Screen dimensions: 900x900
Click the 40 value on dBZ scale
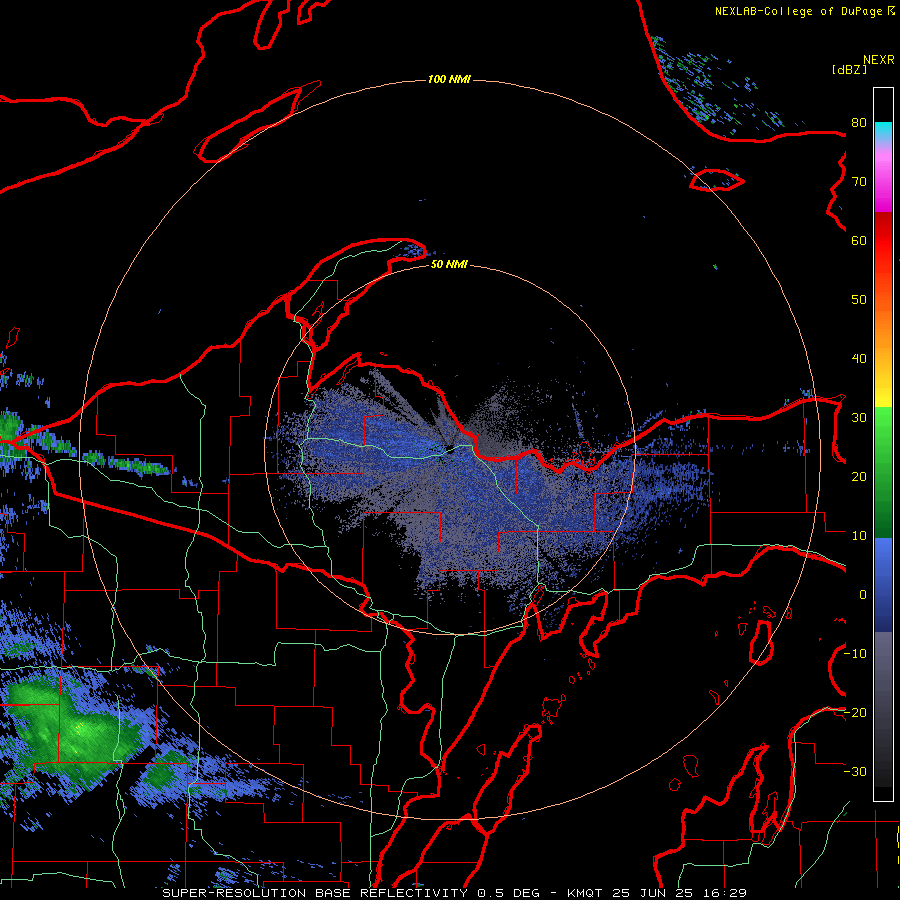point(859,359)
